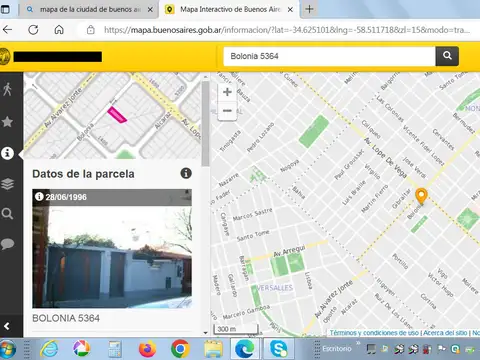Reload the page with refresh icon
Image resolution: width=480 pixels, height=360 pixels.
33,30
